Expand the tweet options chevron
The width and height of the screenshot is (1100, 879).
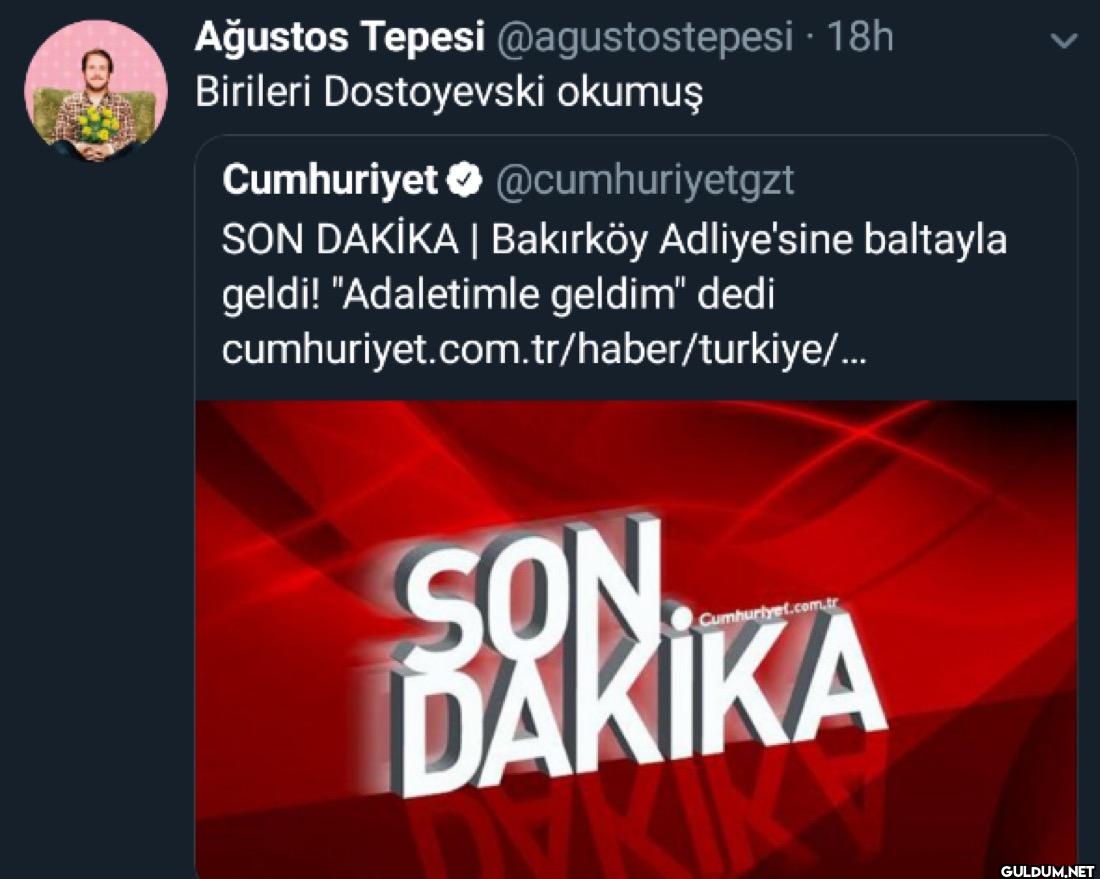tap(1066, 42)
